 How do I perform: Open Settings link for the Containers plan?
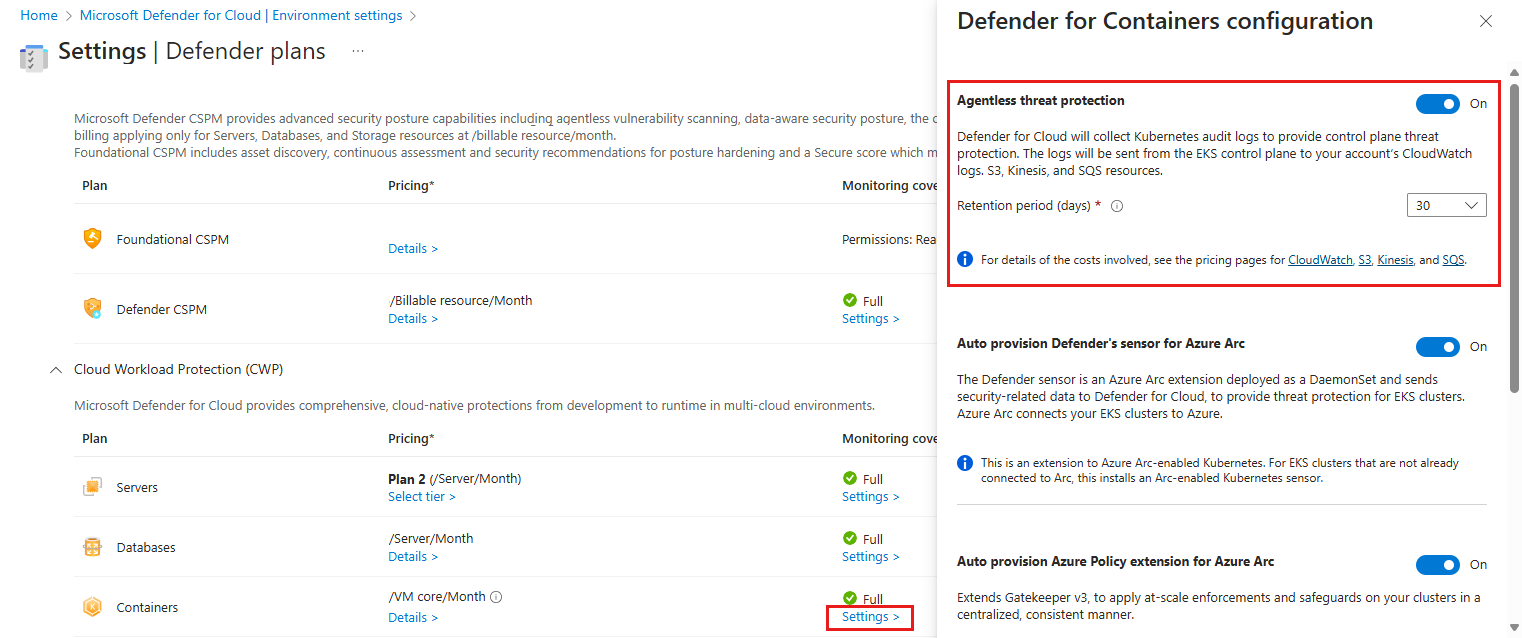870,617
